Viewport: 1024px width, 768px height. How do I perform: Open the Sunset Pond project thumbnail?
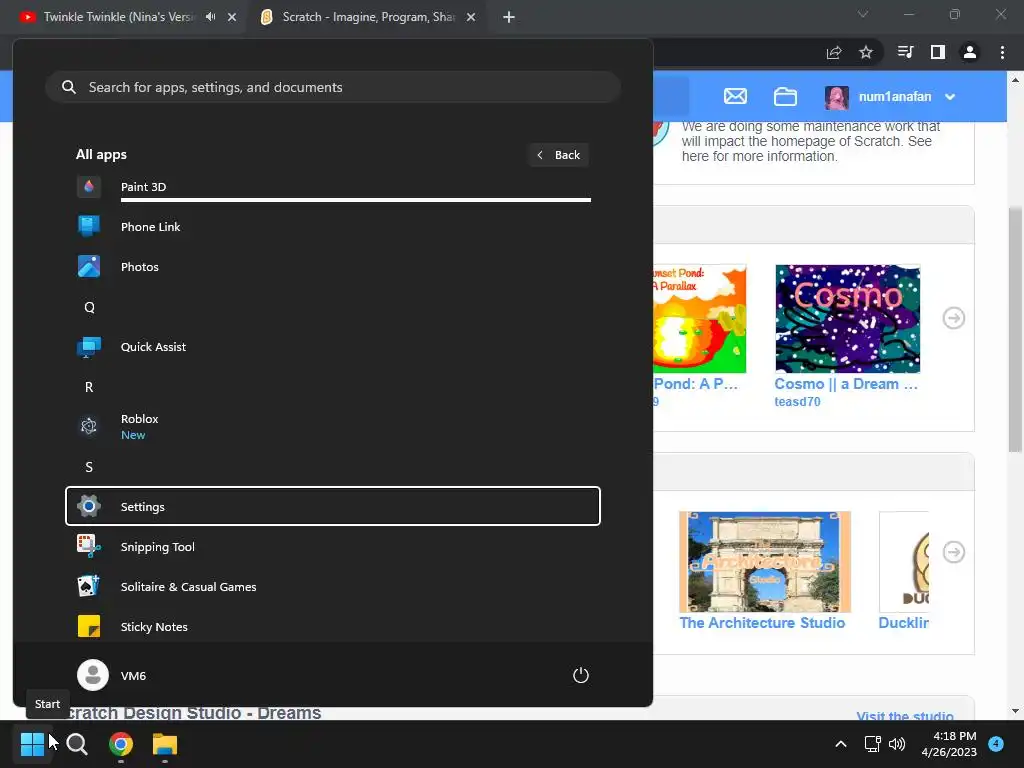[x=699, y=319]
